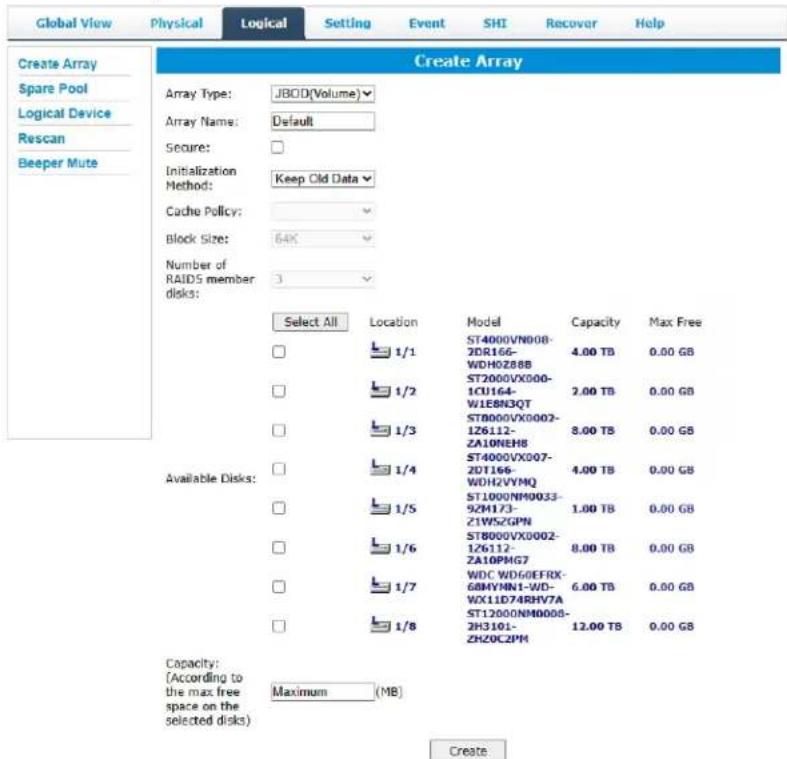Image resolution: width=787 pixels, height=759 pixels.
Task: Click the disk icon at location 1/7
Action: (x=380, y=585)
